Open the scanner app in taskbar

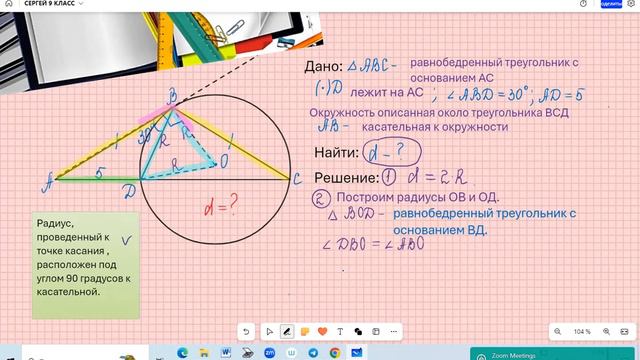click(x=248, y=353)
